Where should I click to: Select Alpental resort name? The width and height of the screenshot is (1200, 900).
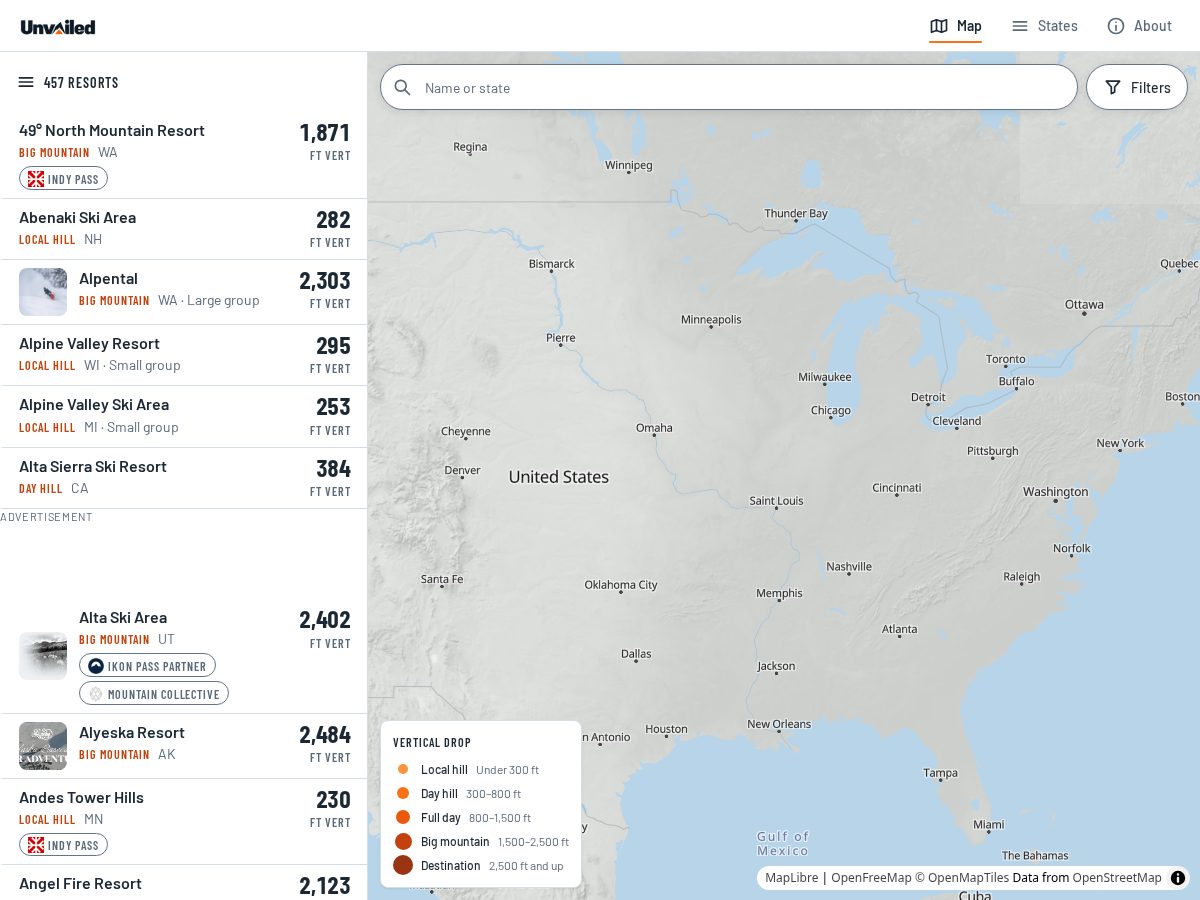(x=108, y=278)
